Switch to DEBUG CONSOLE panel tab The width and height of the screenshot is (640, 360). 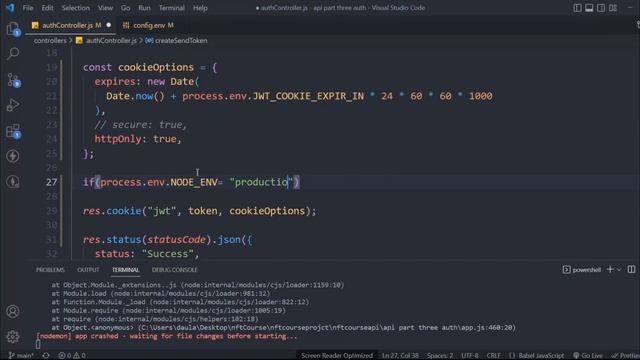tap(174, 270)
